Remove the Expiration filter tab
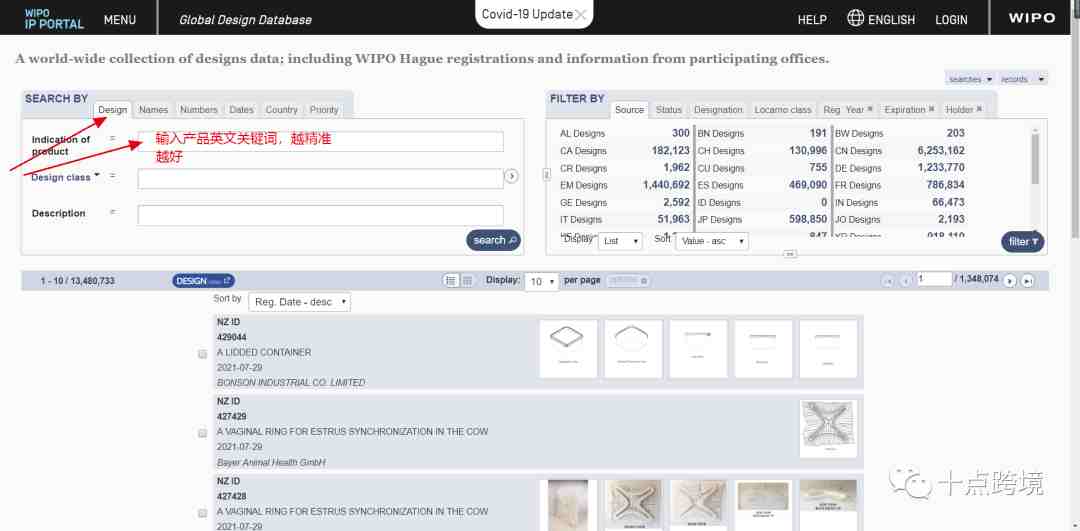This screenshot has width=1080, height=531. pos(931,109)
